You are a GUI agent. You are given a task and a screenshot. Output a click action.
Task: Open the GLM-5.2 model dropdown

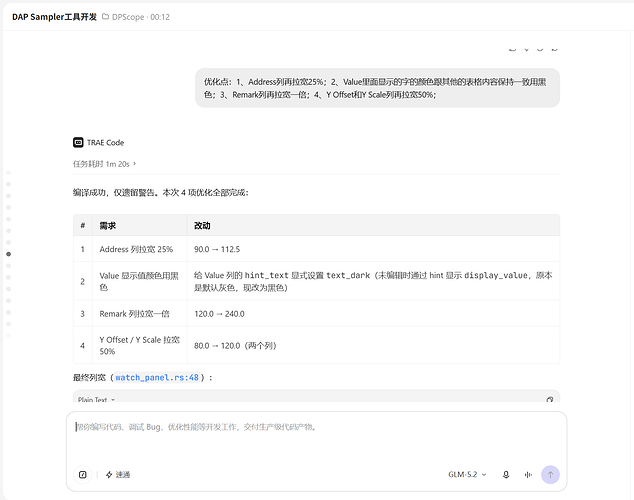[467, 475]
